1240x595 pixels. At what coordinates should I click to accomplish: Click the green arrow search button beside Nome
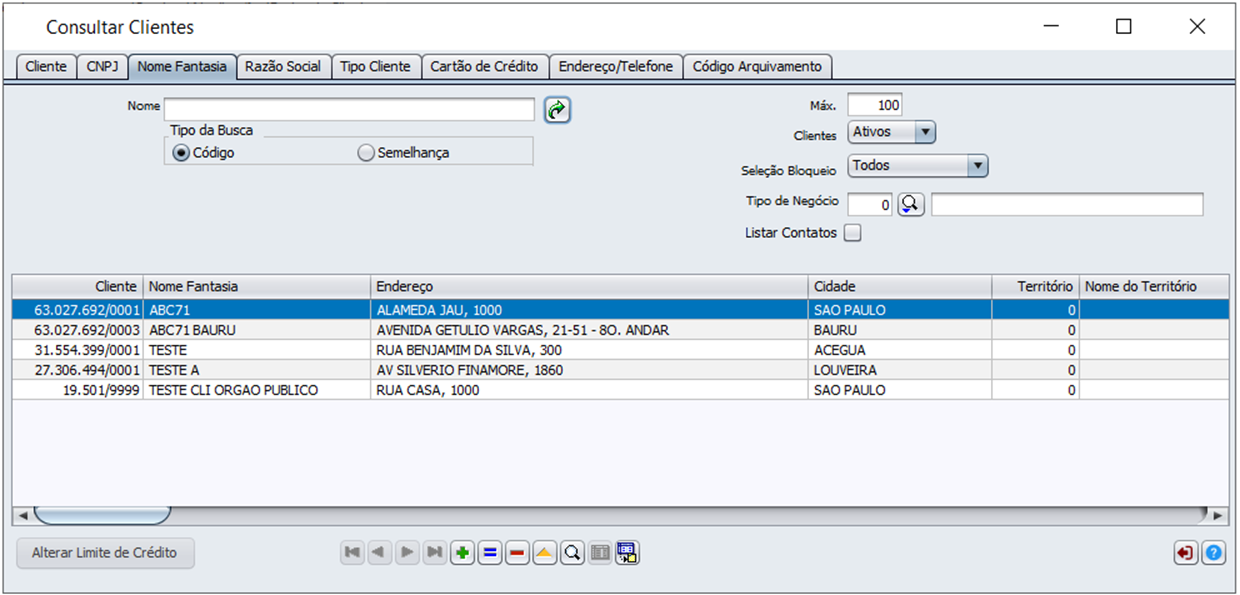(557, 110)
